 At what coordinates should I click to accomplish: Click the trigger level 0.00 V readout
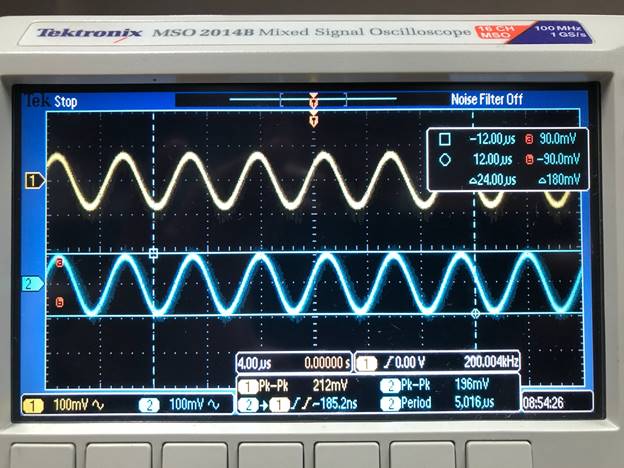click(405, 362)
